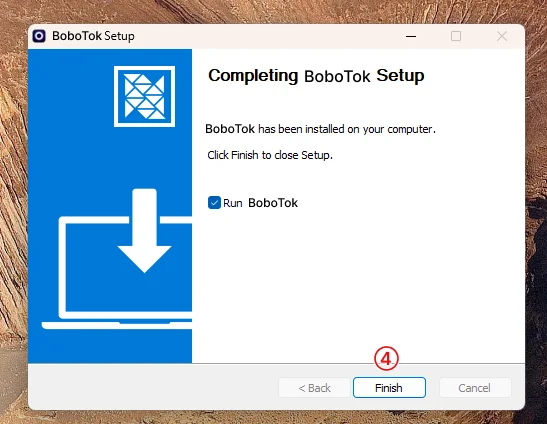
Task: Click the 'BoboTok Setup' window title text
Action: (93, 36)
